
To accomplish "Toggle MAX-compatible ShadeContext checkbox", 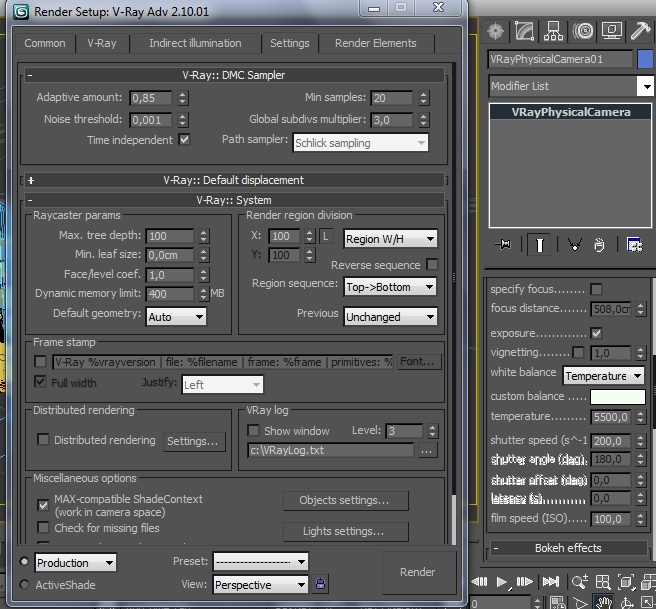I will pos(43,505).
